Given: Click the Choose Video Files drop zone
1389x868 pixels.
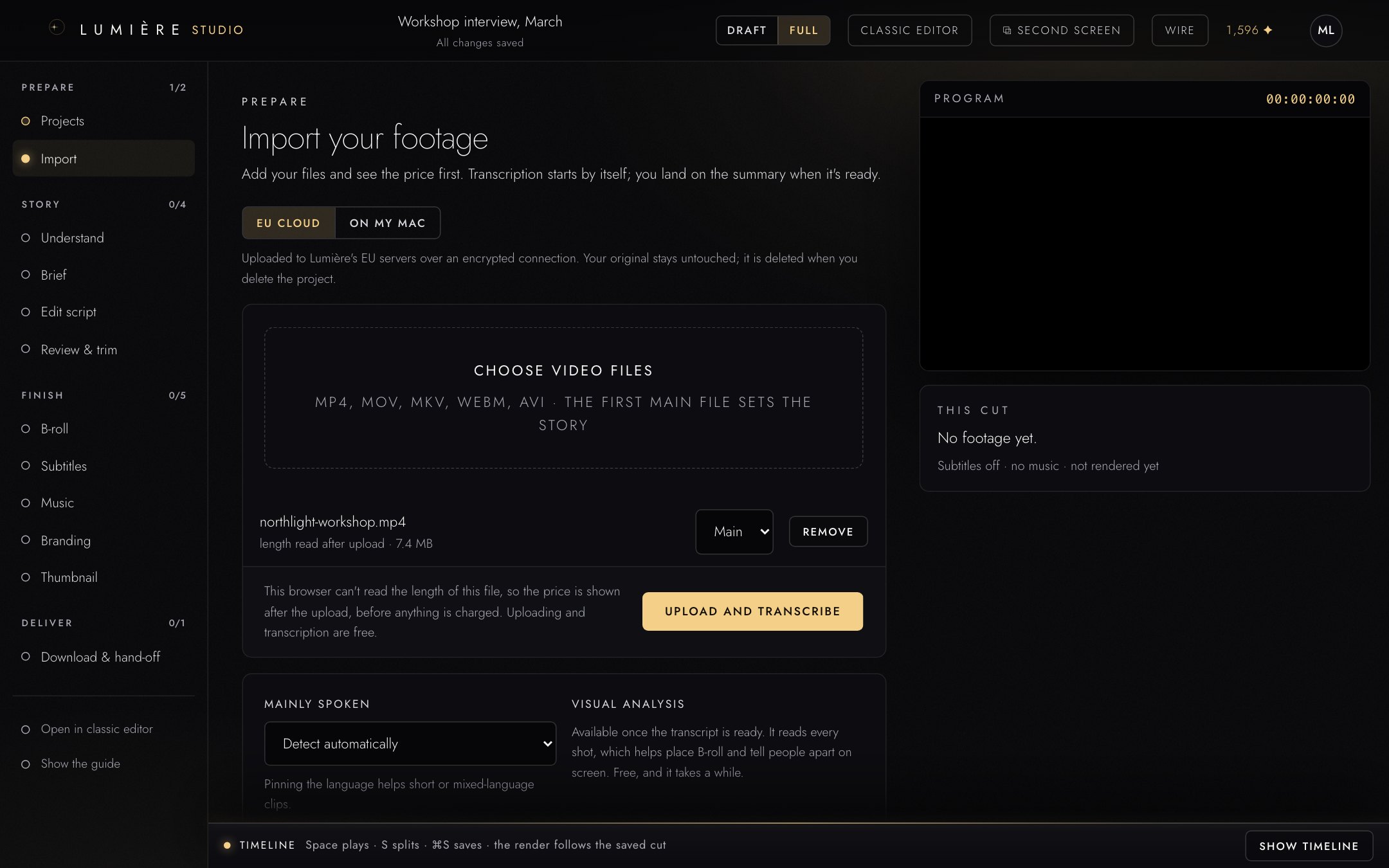Looking at the screenshot, I should click(563, 398).
